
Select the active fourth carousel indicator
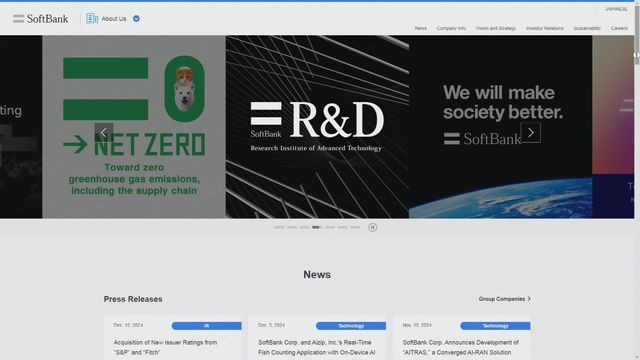tap(317, 227)
